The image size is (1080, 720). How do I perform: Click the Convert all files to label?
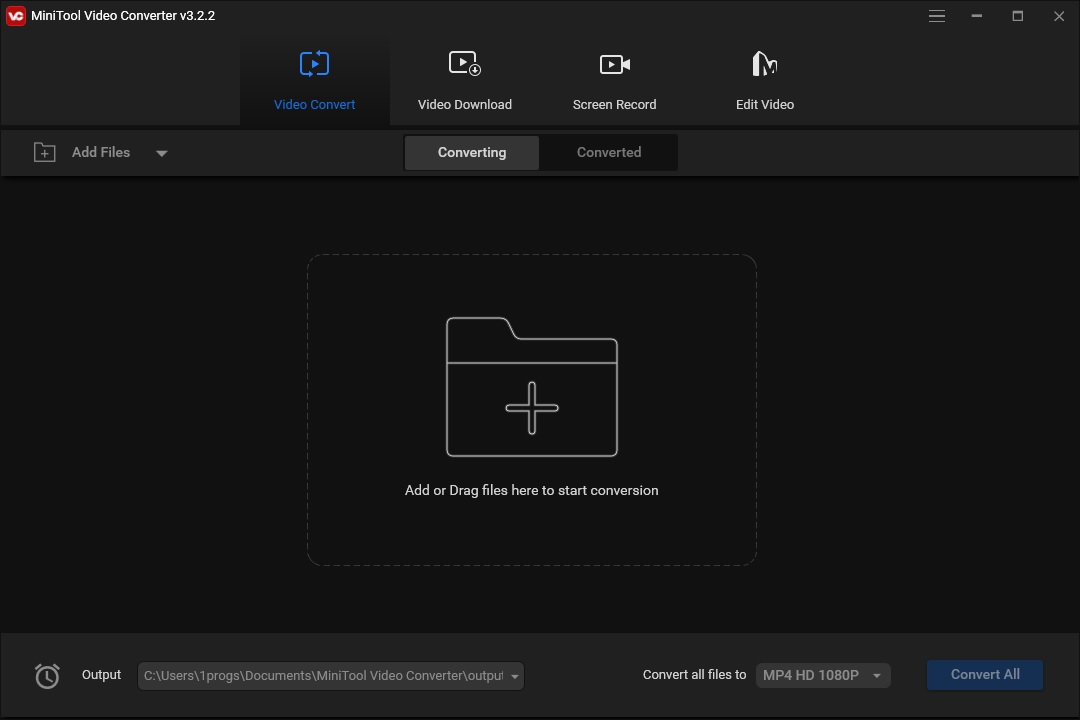click(694, 675)
